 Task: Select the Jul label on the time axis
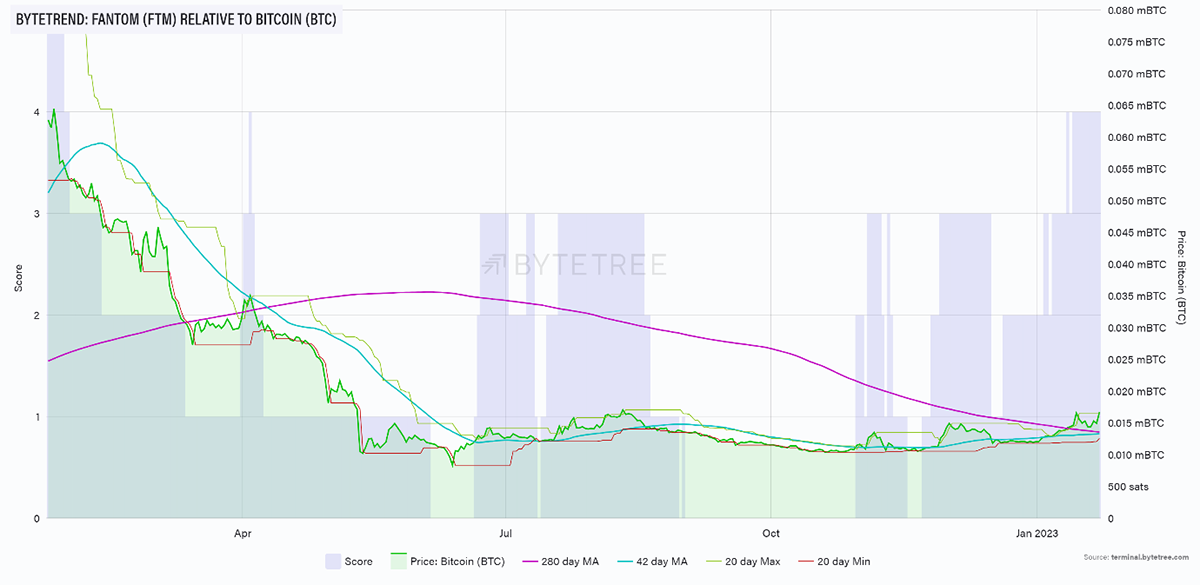[x=507, y=534]
